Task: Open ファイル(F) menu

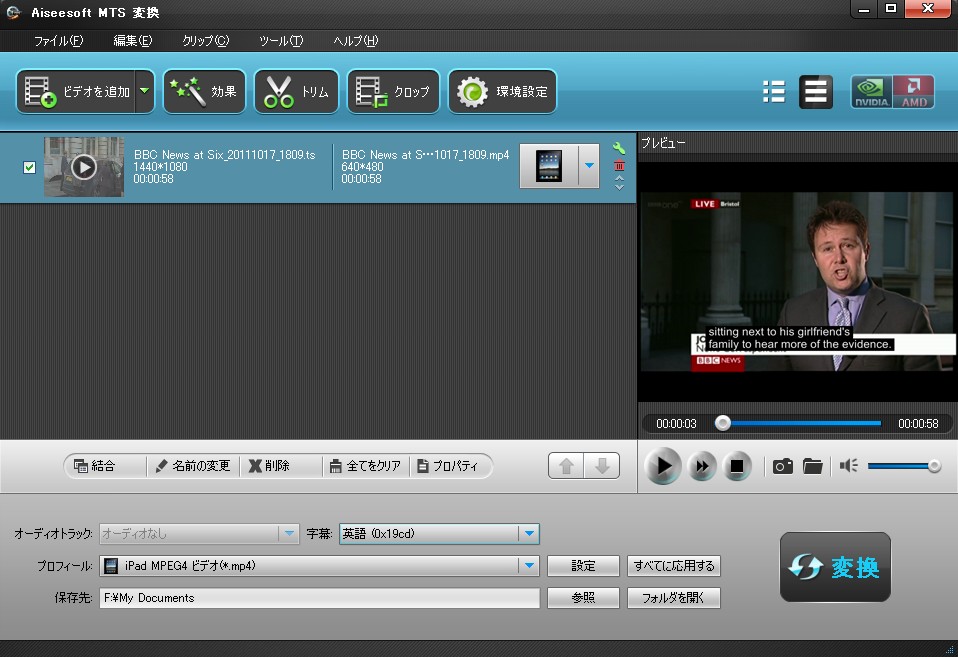Action: (58, 41)
